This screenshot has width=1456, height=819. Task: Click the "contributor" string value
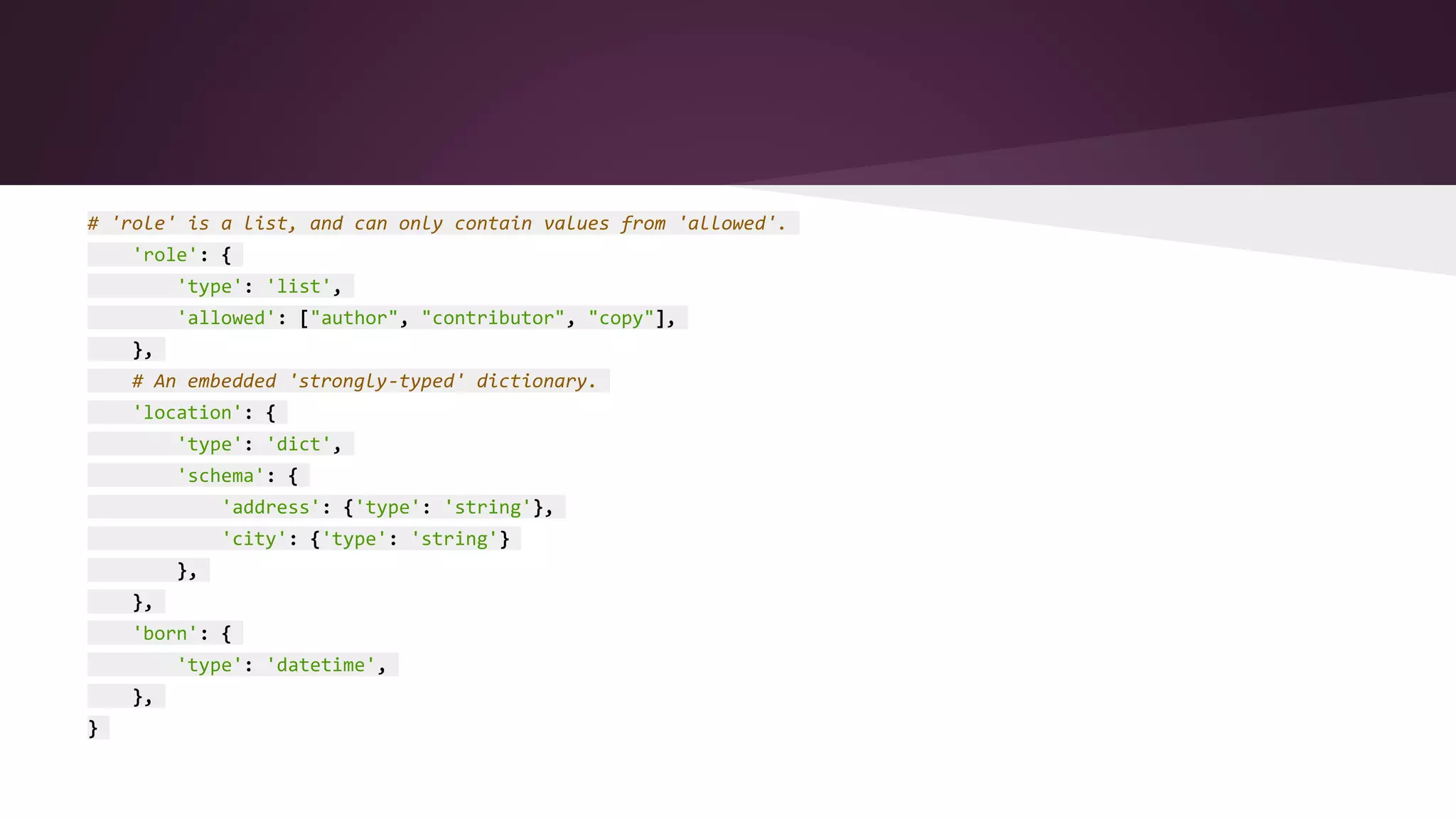(493, 318)
